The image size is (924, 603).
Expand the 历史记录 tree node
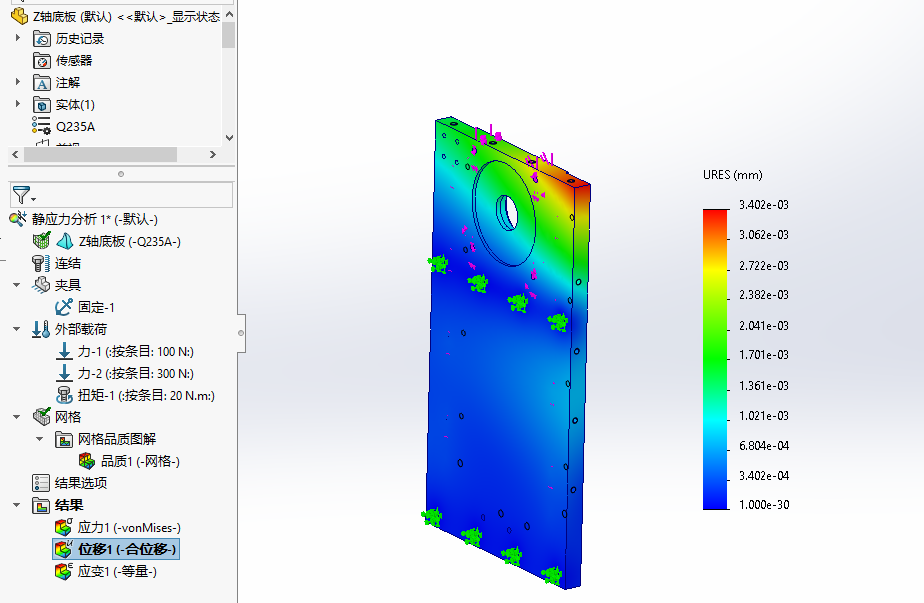click(17, 38)
